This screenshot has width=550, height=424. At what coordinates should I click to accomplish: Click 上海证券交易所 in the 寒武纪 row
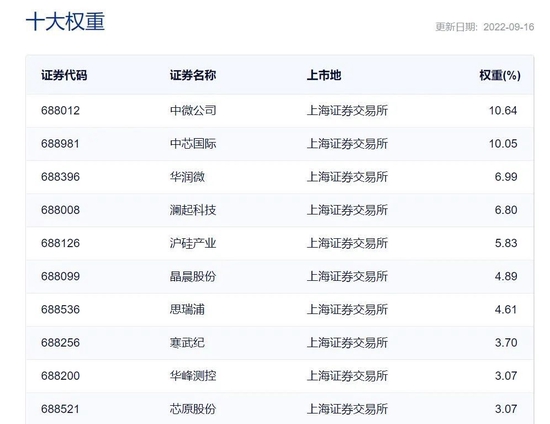pyautogui.click(x=347, y=343)
